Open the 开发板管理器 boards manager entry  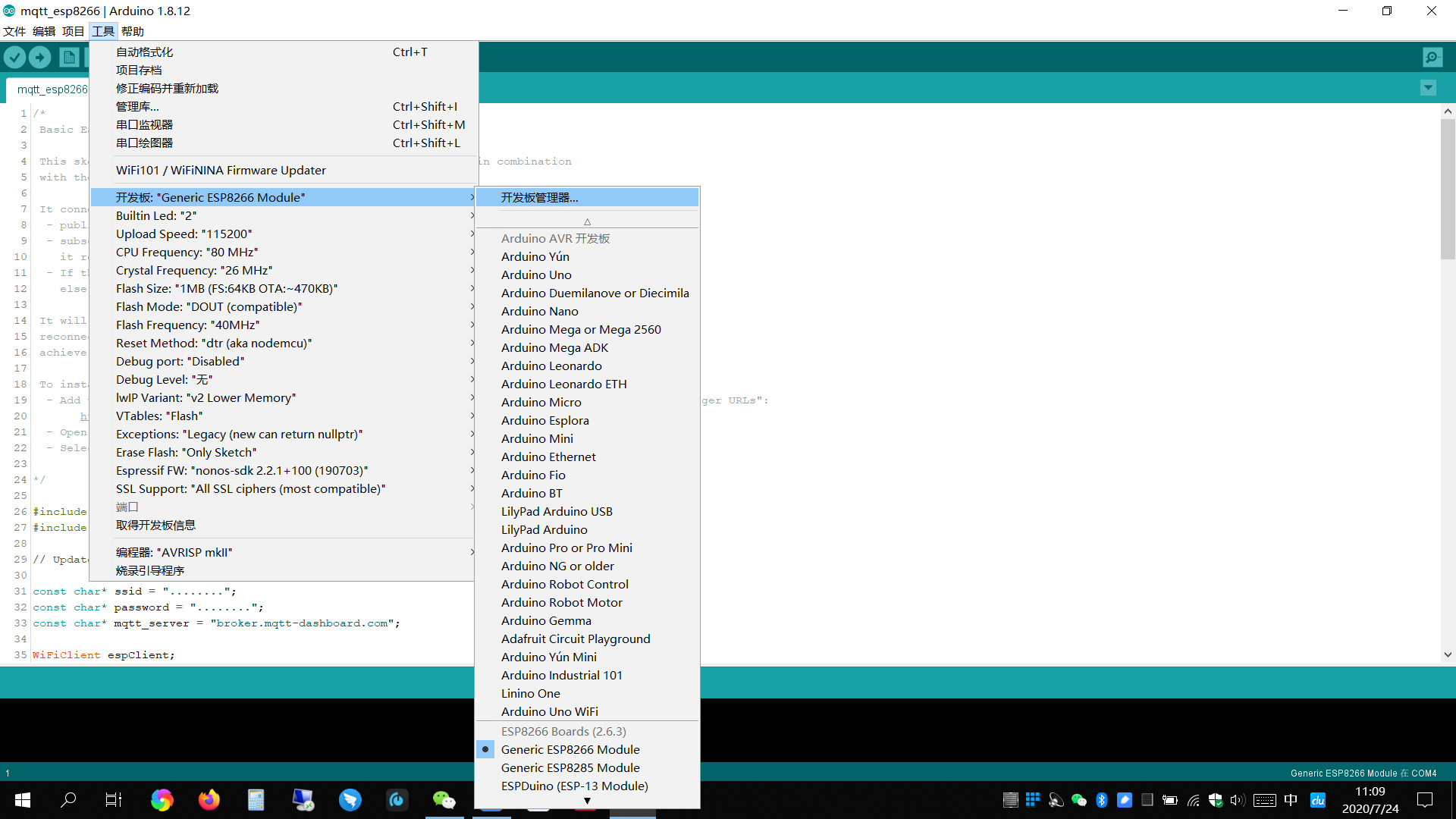coord(539,197)
